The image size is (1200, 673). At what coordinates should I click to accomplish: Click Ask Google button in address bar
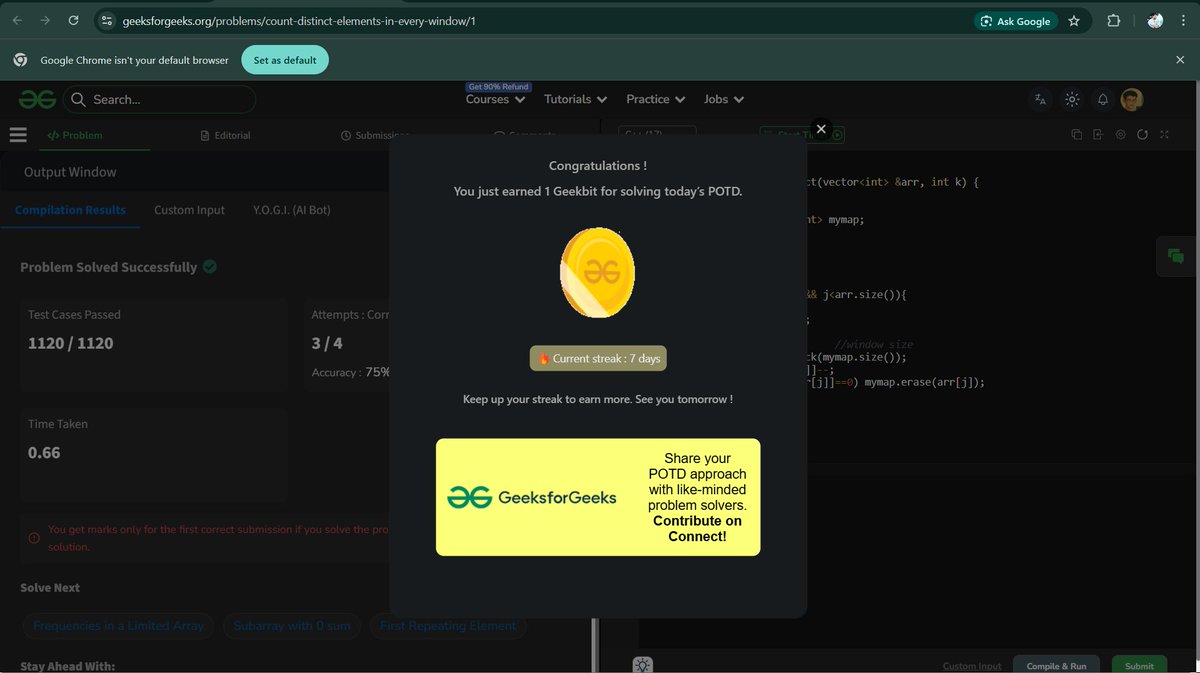point(1016,21)
